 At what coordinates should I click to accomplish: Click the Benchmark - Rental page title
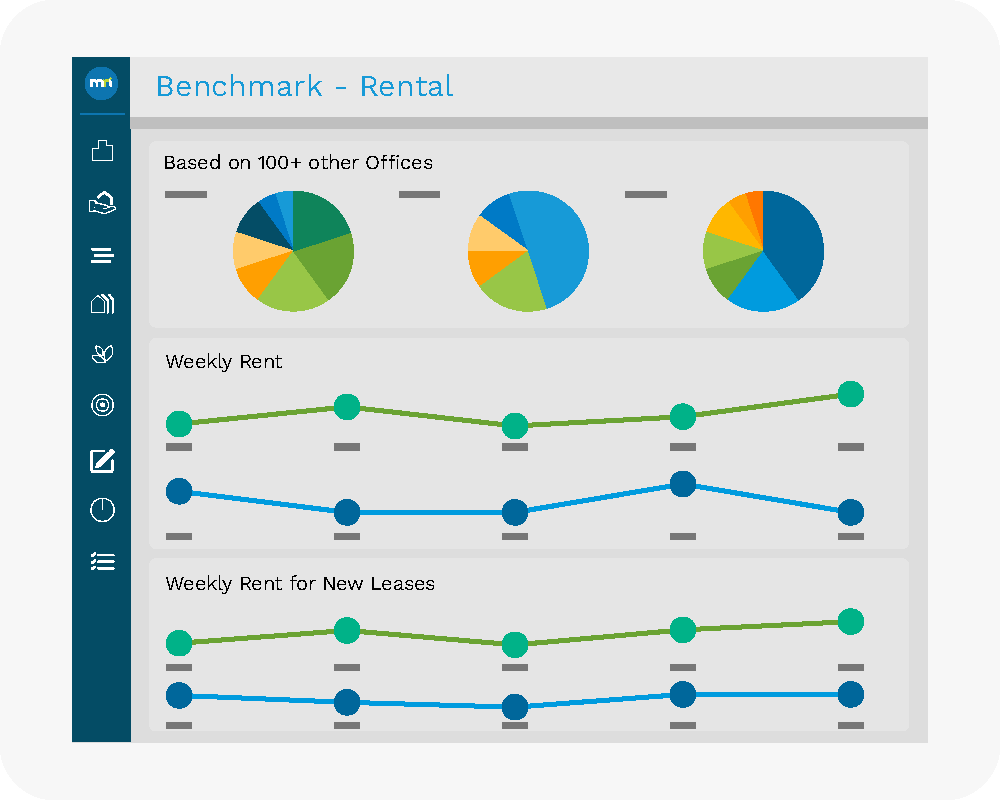[x=304, y=86]
